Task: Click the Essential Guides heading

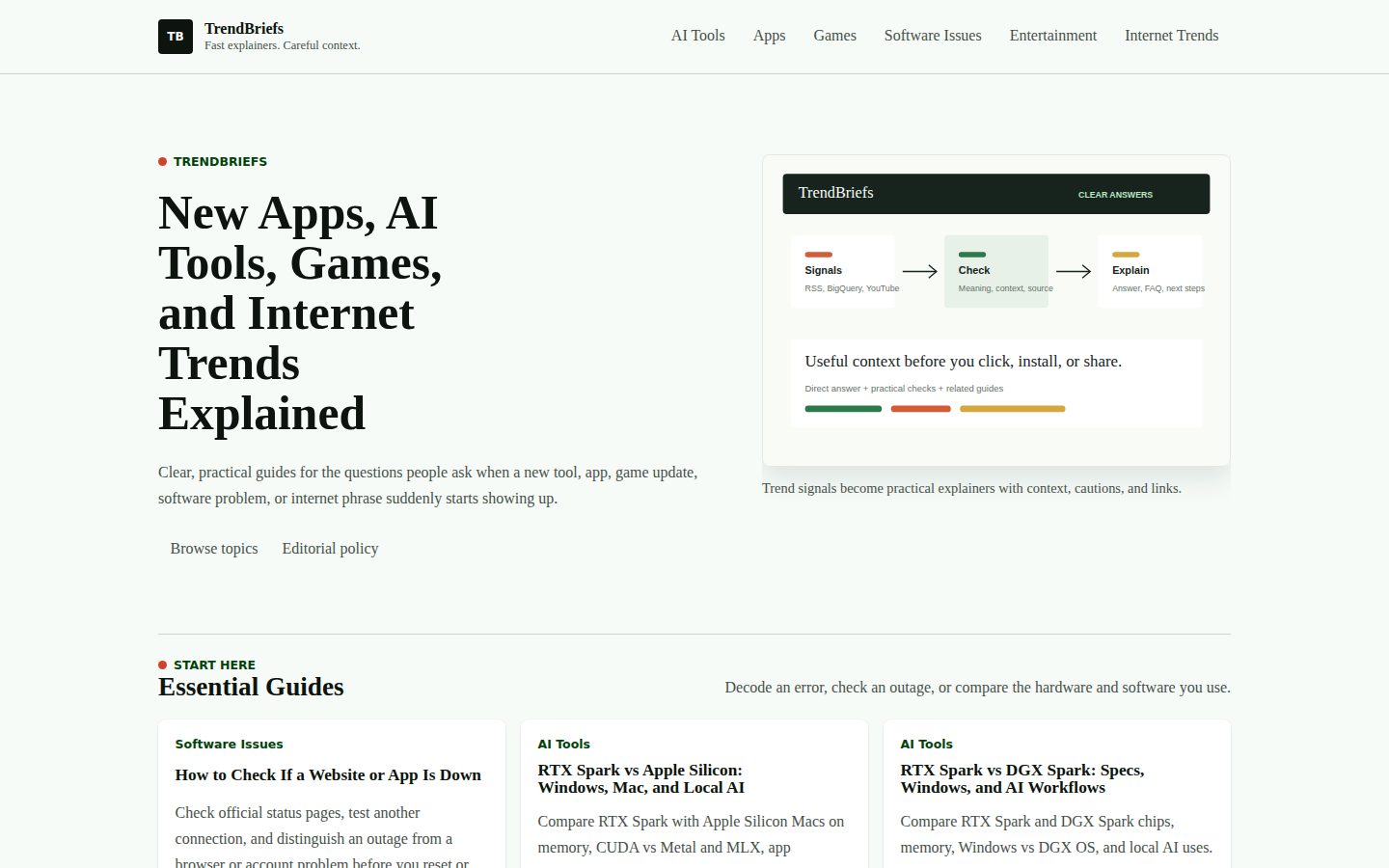Action: pos(251,687)
